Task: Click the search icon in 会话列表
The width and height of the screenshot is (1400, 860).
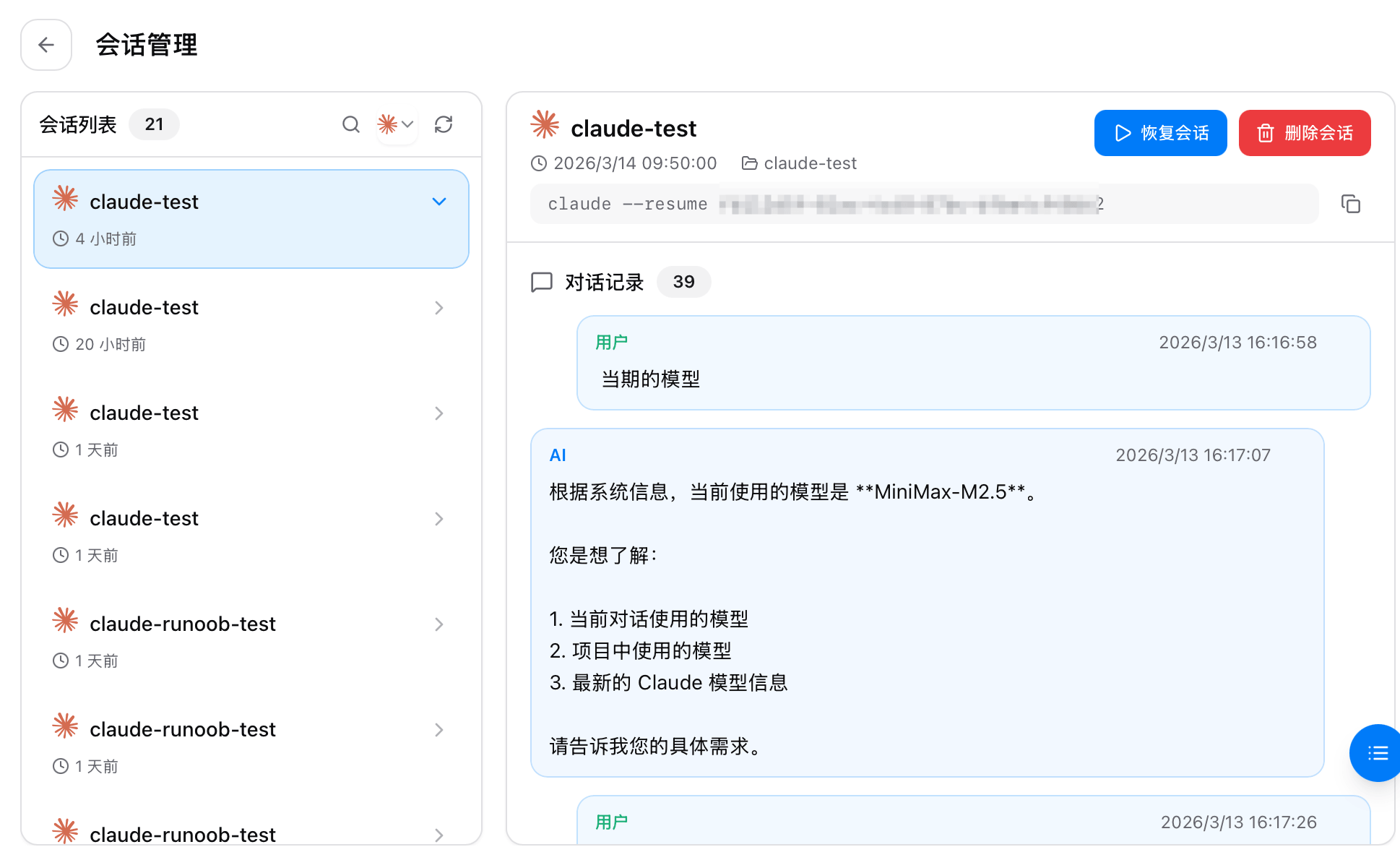Action: pos(351,124)
